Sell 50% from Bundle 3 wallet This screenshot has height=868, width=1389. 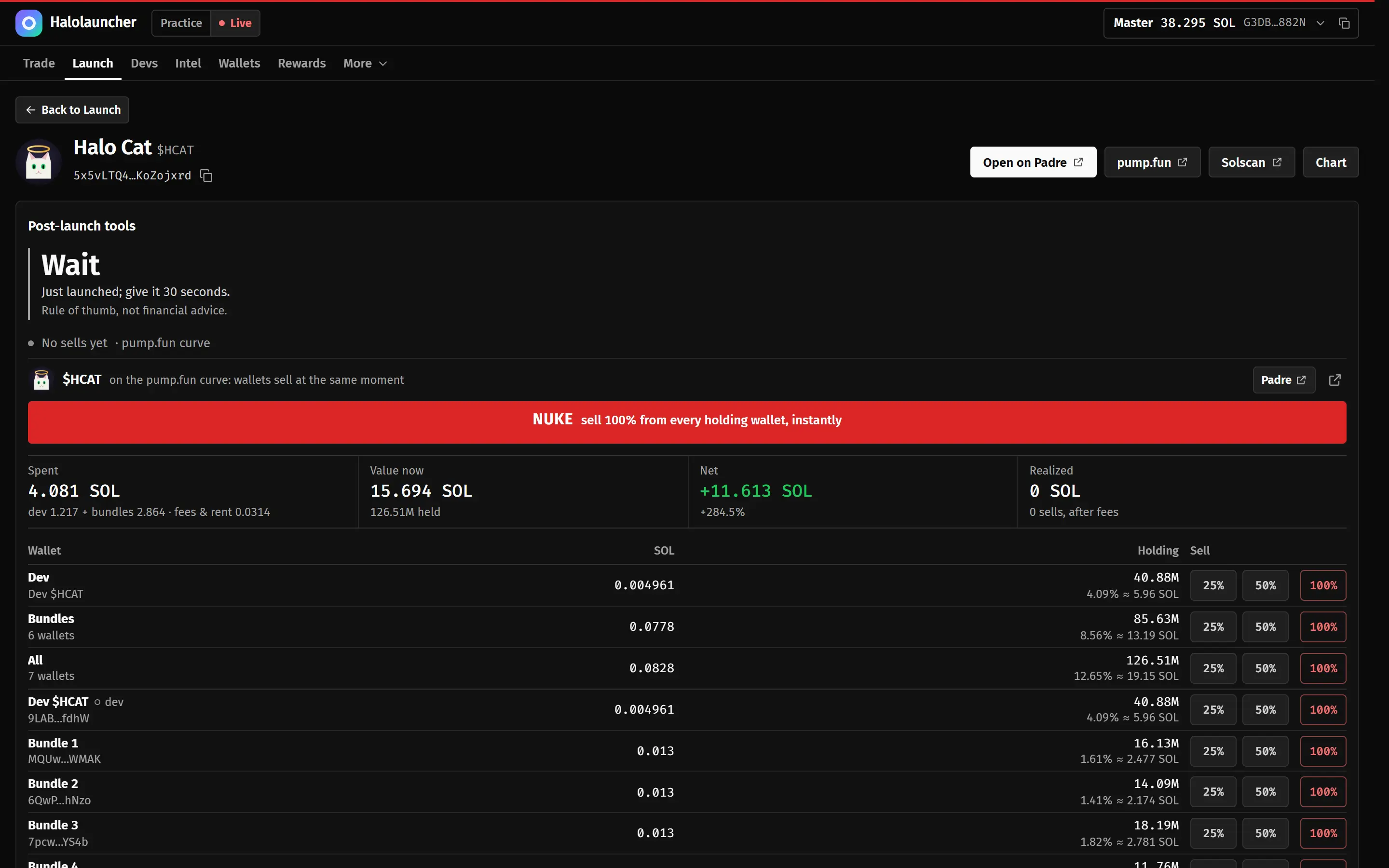(x=1265, y=833)
